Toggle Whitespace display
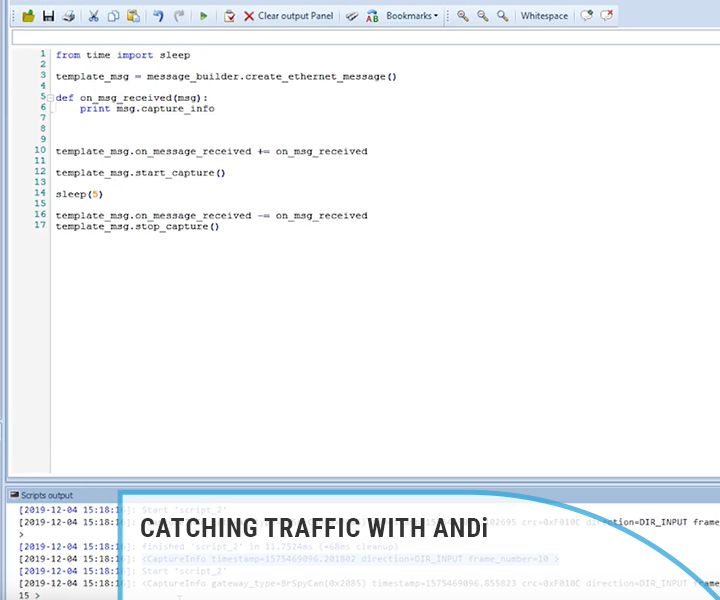The height and width of the screenshot is (600, 720). click(x=544, y=16)
